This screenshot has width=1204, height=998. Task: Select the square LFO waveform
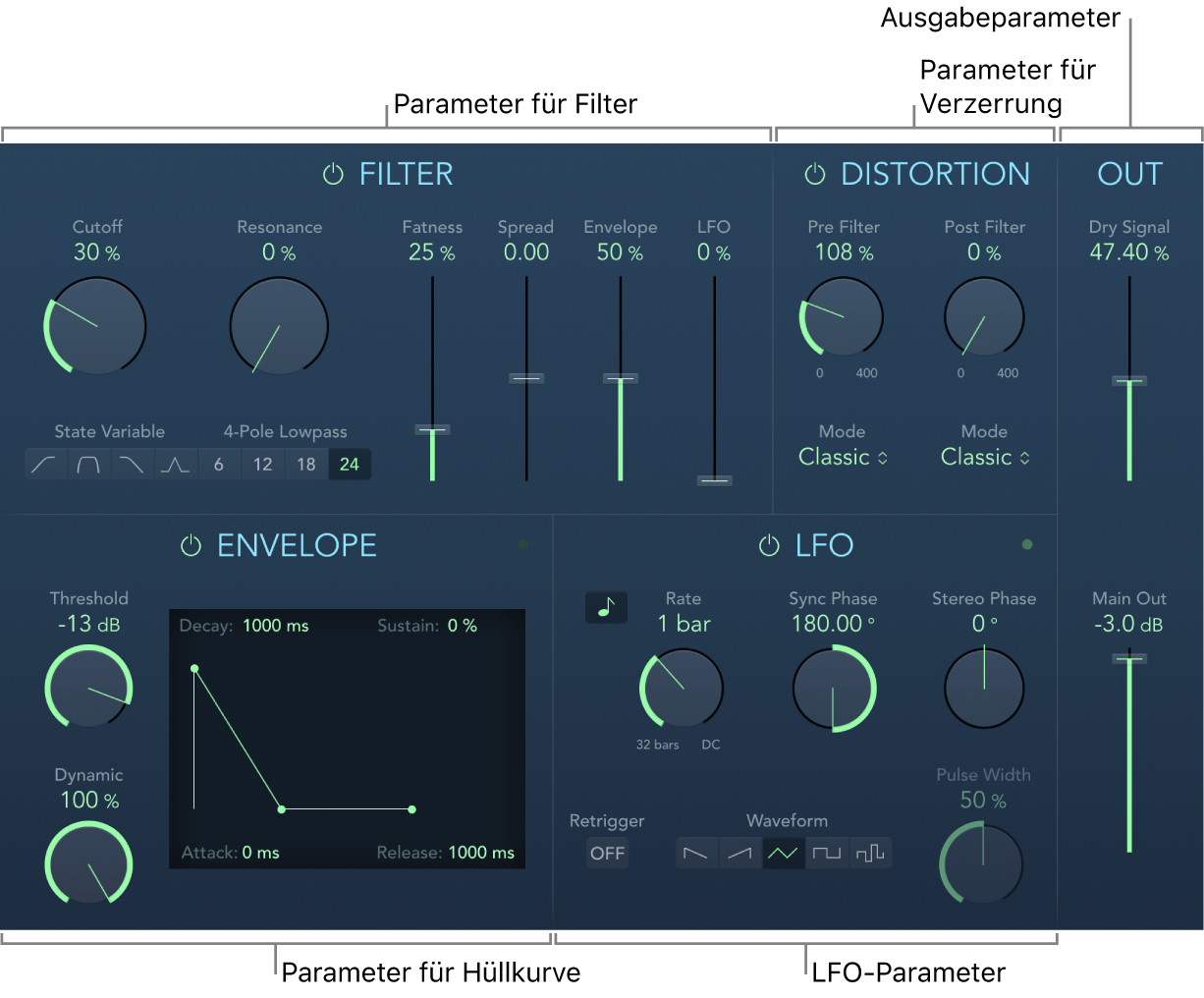click(827, 854)
